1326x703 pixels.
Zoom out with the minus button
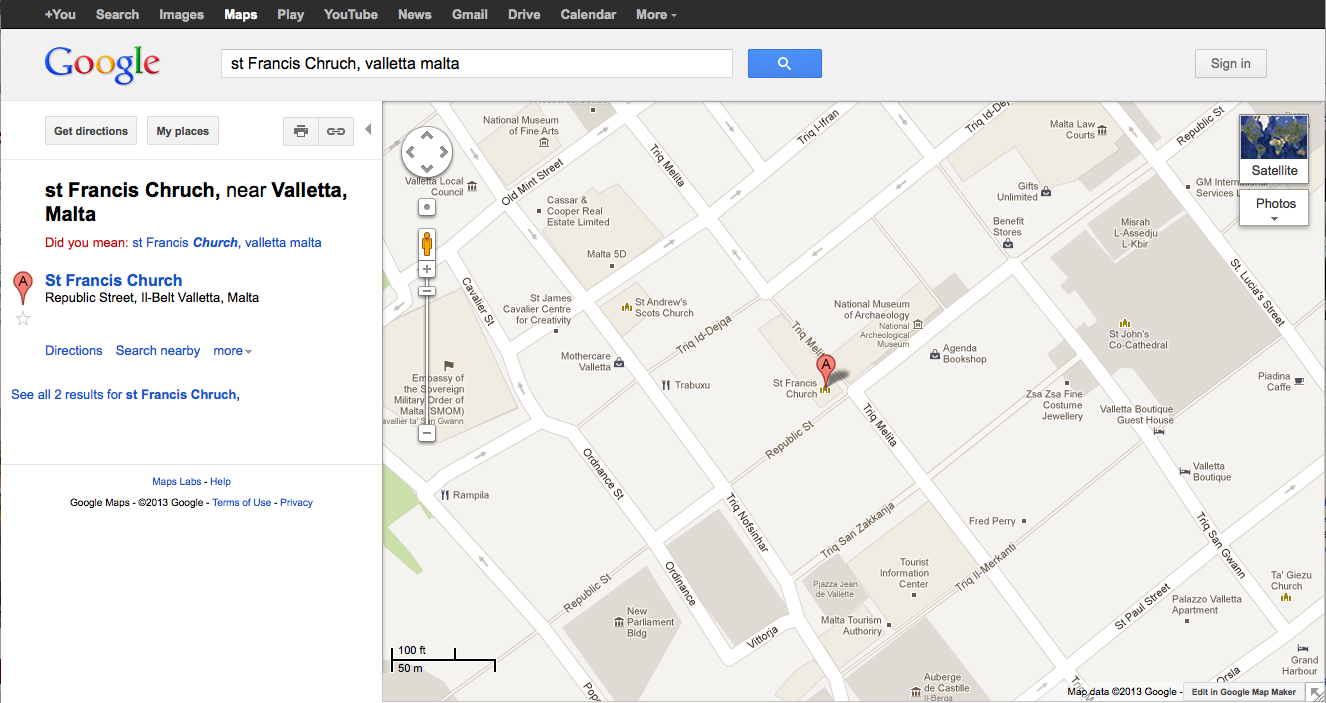pyautogui.click(x=427, y=434)
